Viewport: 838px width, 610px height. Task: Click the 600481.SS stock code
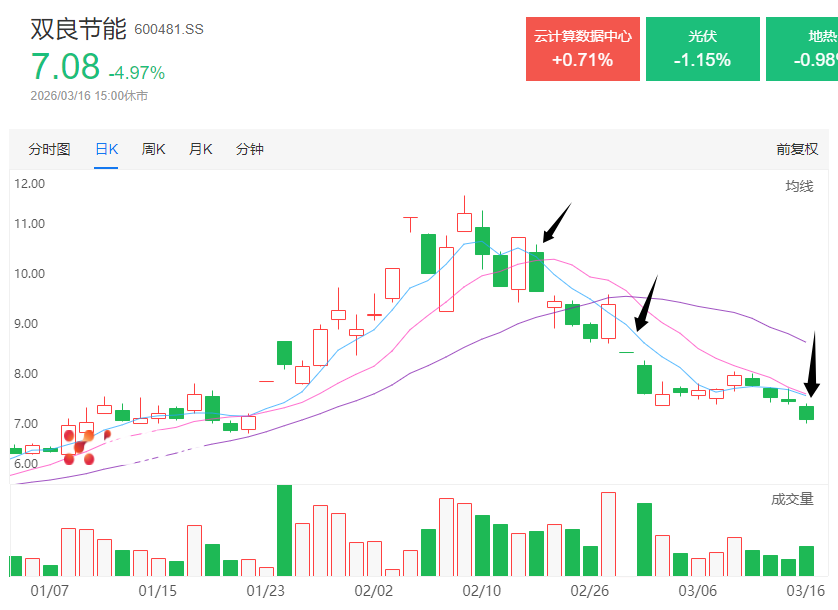click(x=168, y=30)
